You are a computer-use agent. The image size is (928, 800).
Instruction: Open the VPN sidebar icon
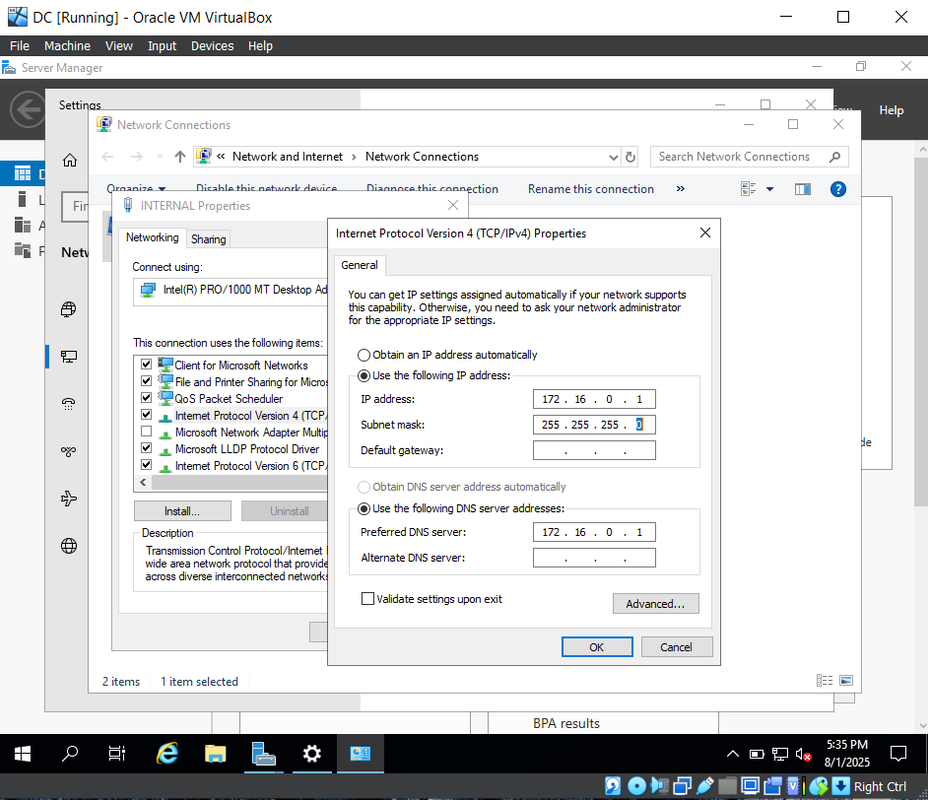pos(69,451)
